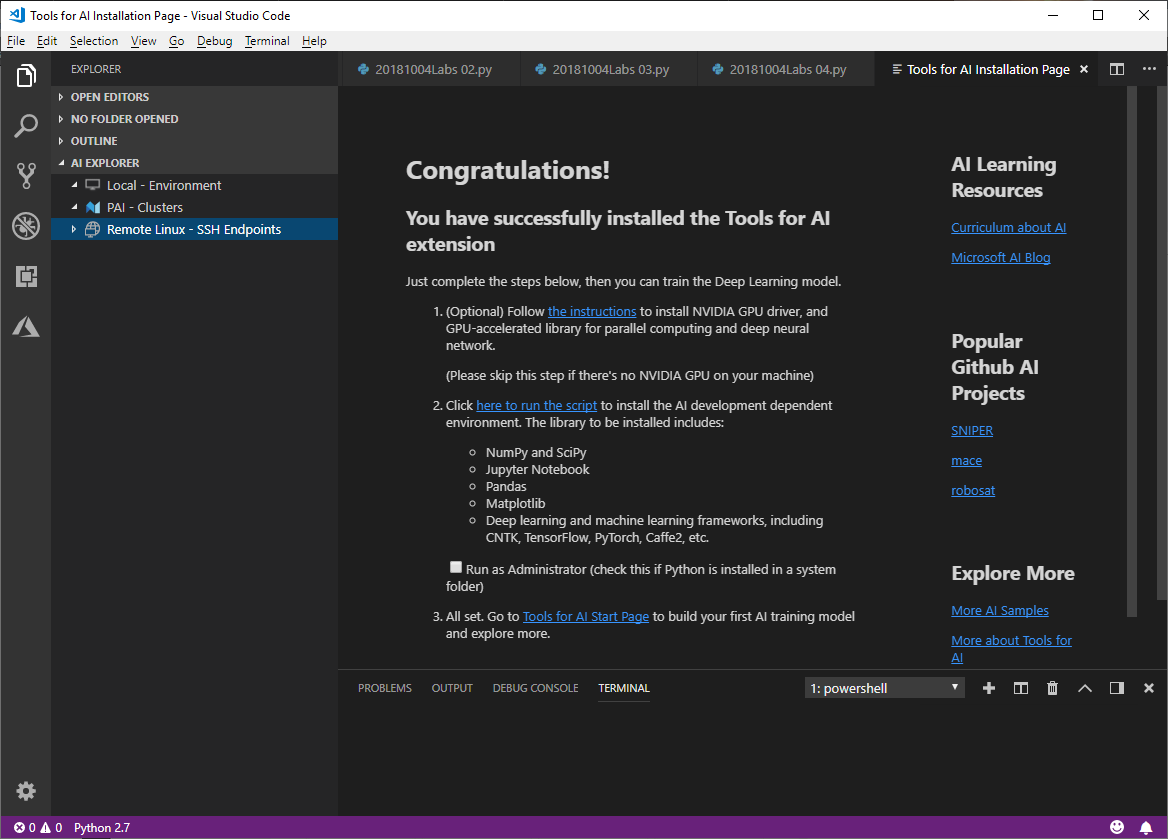Open the Go menu
Viewport: 1168px width, 839px height.
point(177,41)
